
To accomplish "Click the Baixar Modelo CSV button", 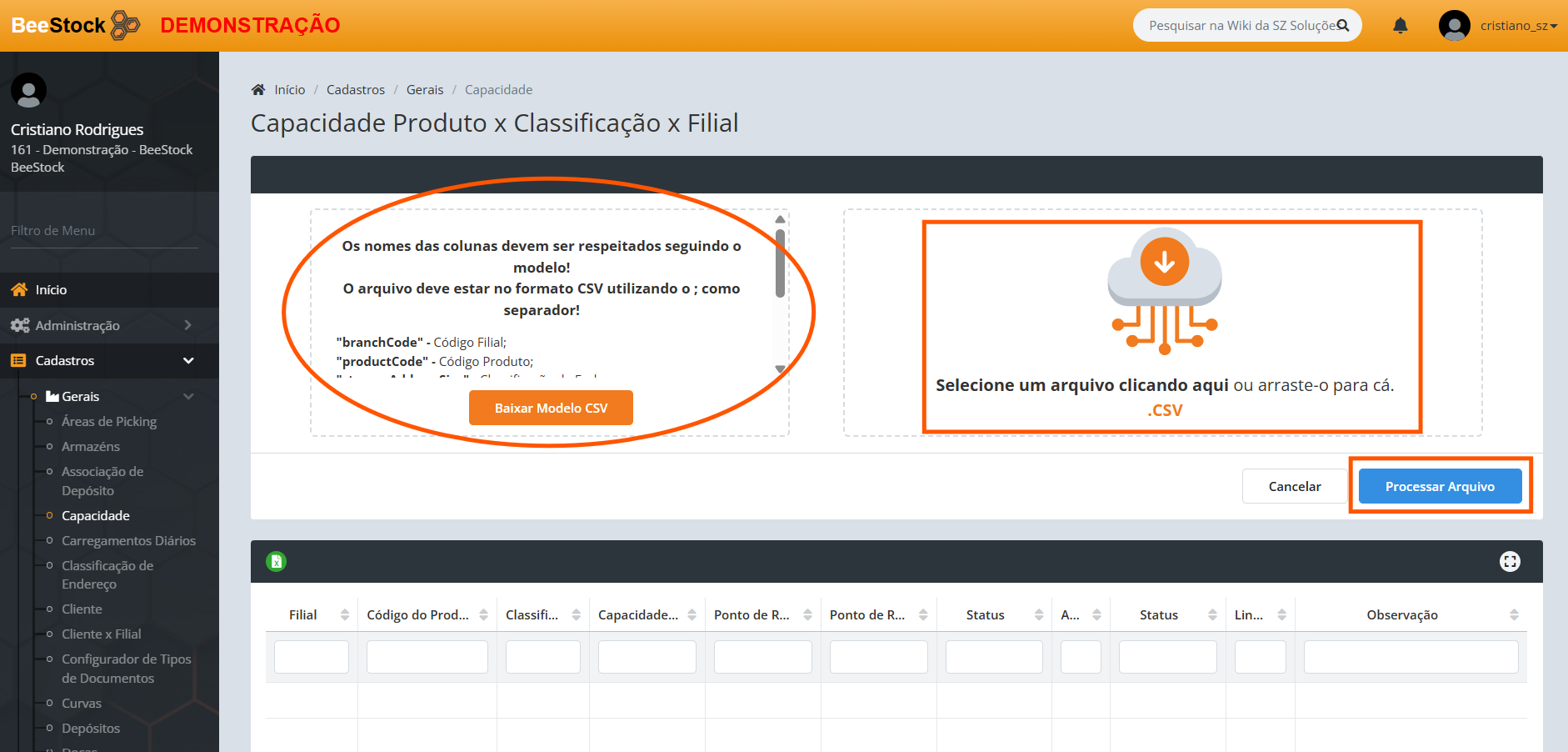I will 551,409.
